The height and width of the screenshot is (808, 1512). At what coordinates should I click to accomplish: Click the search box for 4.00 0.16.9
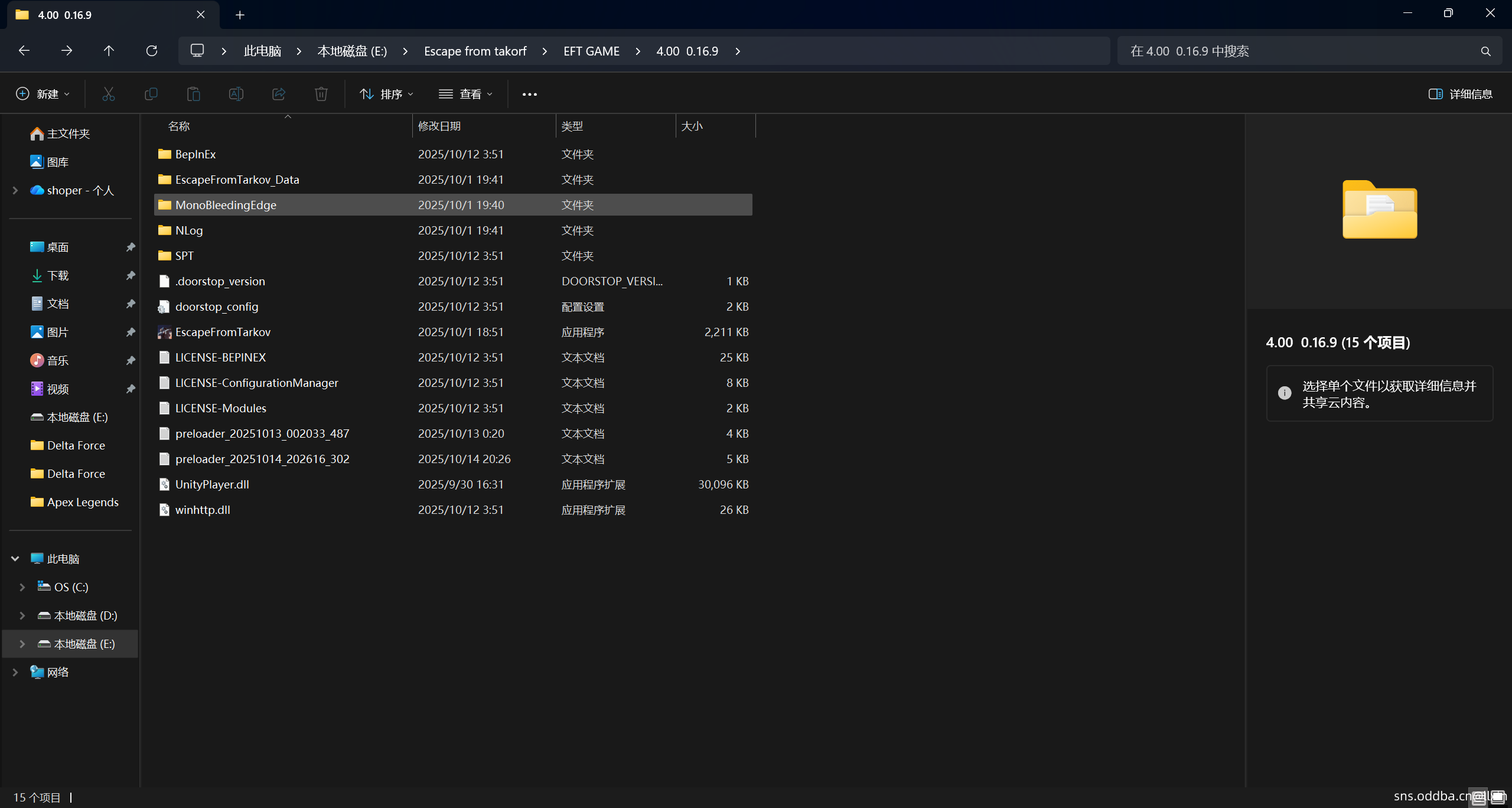pos(1299,51)
